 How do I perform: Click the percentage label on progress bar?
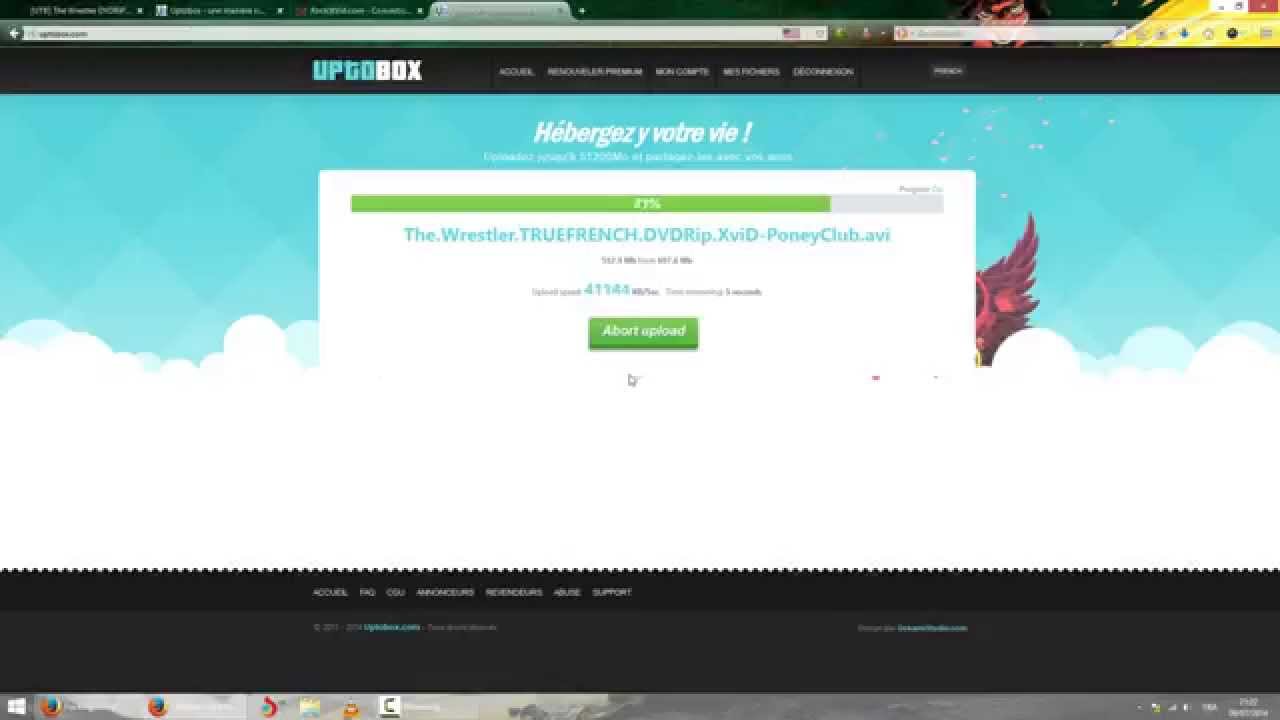[646, 204]
